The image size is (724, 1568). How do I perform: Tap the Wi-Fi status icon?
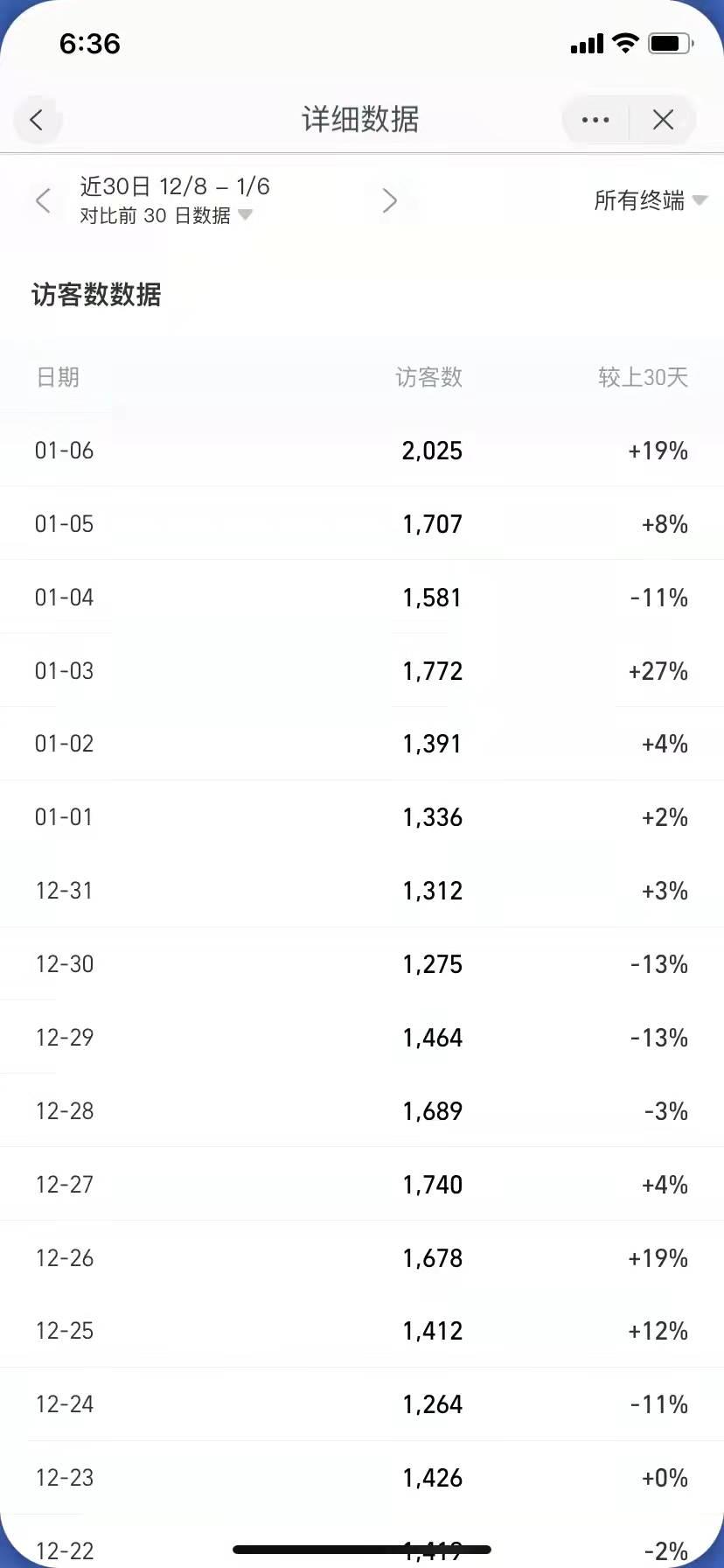[x=625, y=43]
